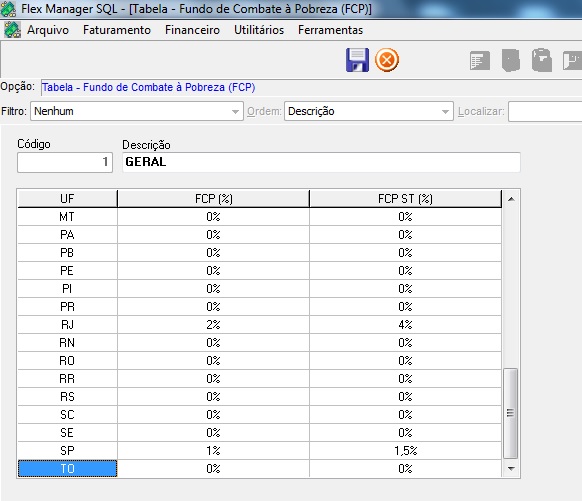Click RJ's FCP ST value of 4%
The image size is (582, 501).
405,325
